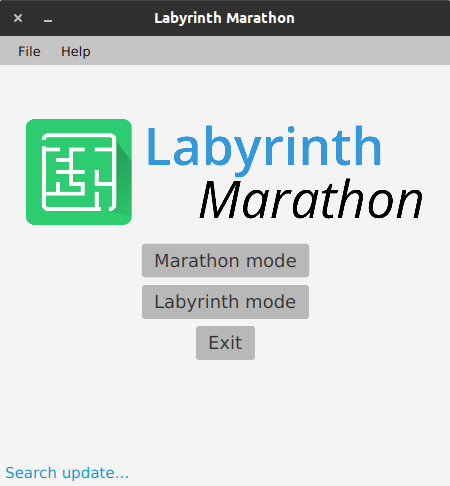Open the File menu
Image resolution: width=450 pixels, height=486 pixels.
(x=29, y=51)
